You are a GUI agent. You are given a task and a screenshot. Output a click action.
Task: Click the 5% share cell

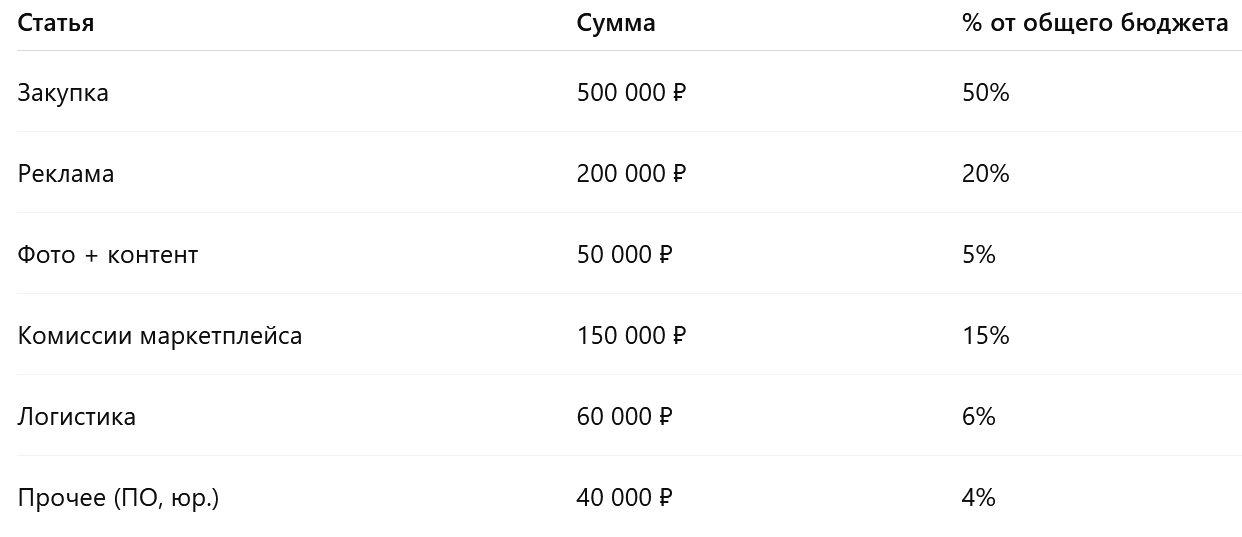979,255
